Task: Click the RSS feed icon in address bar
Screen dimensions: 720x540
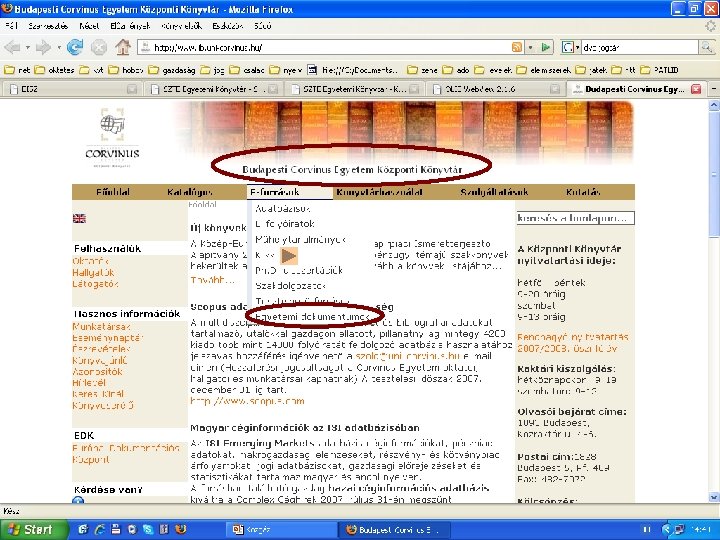Action: click(x=517, y=47)
